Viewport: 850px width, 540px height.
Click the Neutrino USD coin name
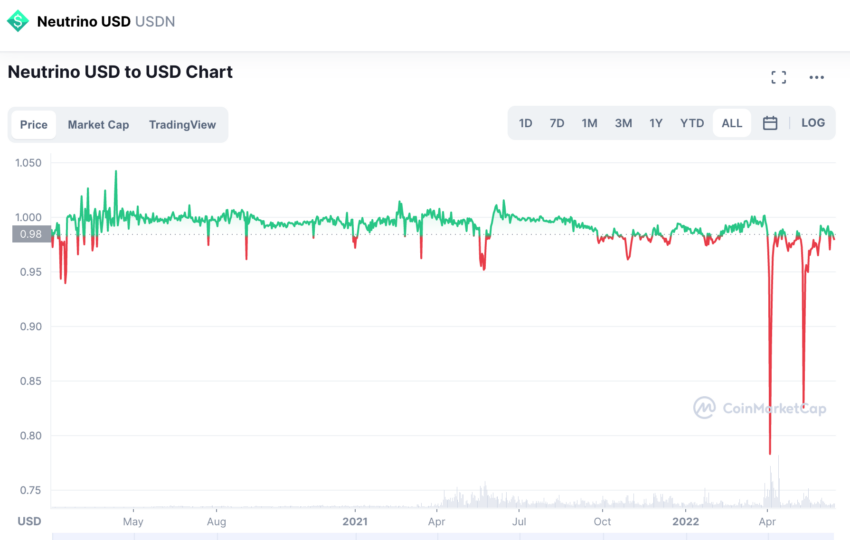pos(83,22)
